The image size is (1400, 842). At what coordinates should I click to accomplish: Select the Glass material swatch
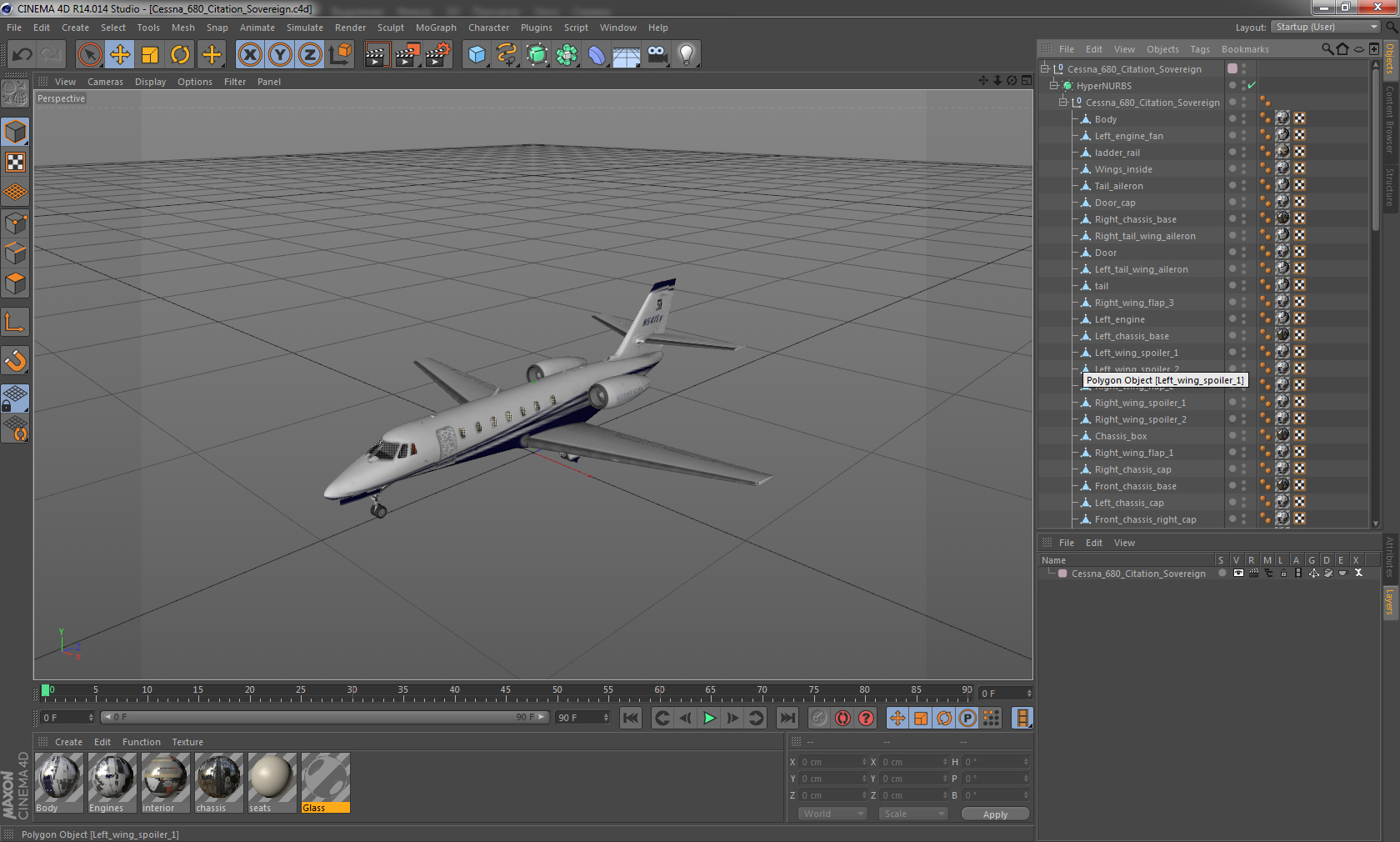326,783
